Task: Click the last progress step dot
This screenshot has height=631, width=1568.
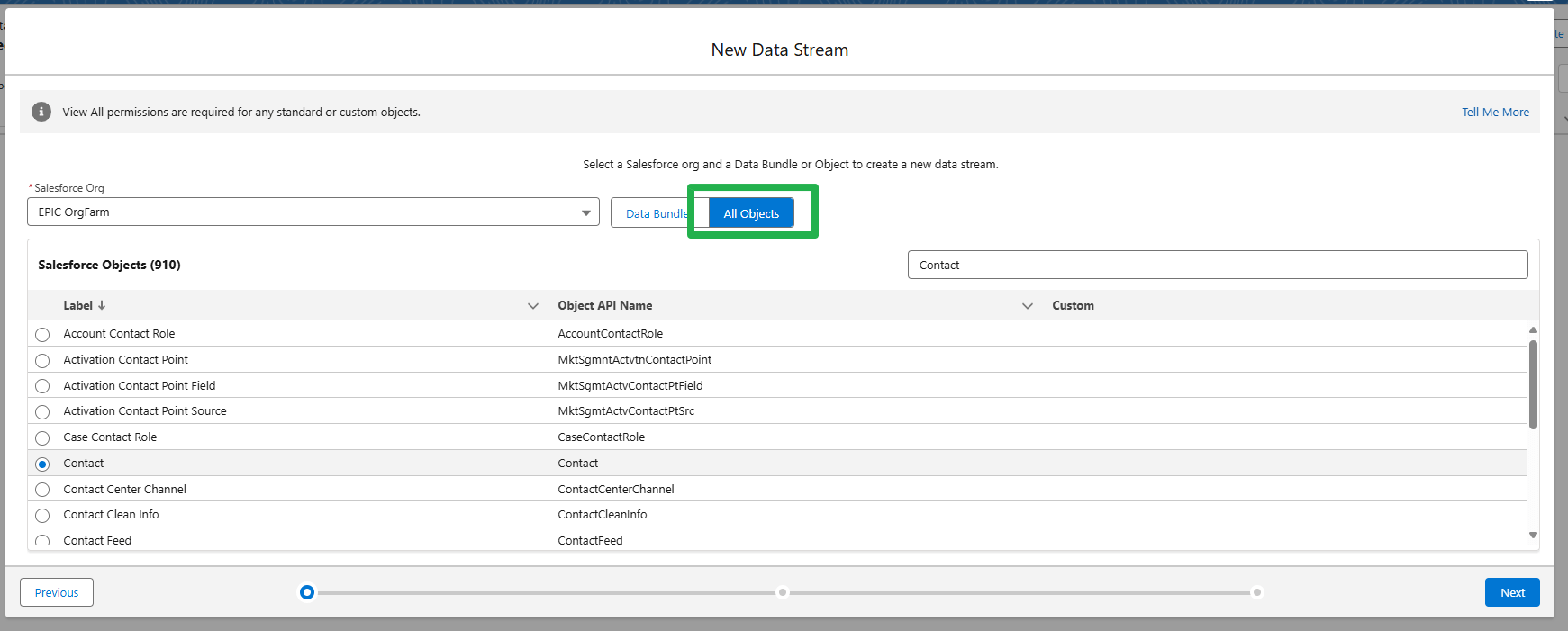Action: click(x=1257, y=592)
